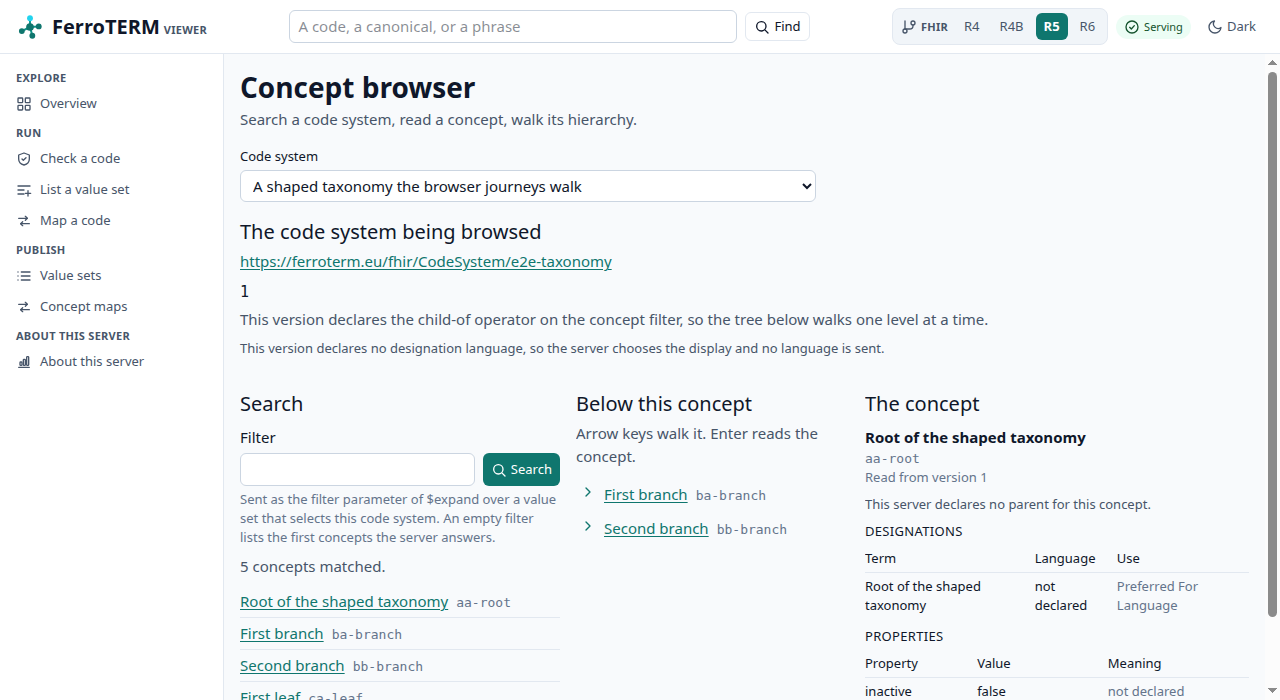Click the ba-branch code in tree
Viewport: 1280px width, 700px height.
pyautogui.click(x=731, y=496)
